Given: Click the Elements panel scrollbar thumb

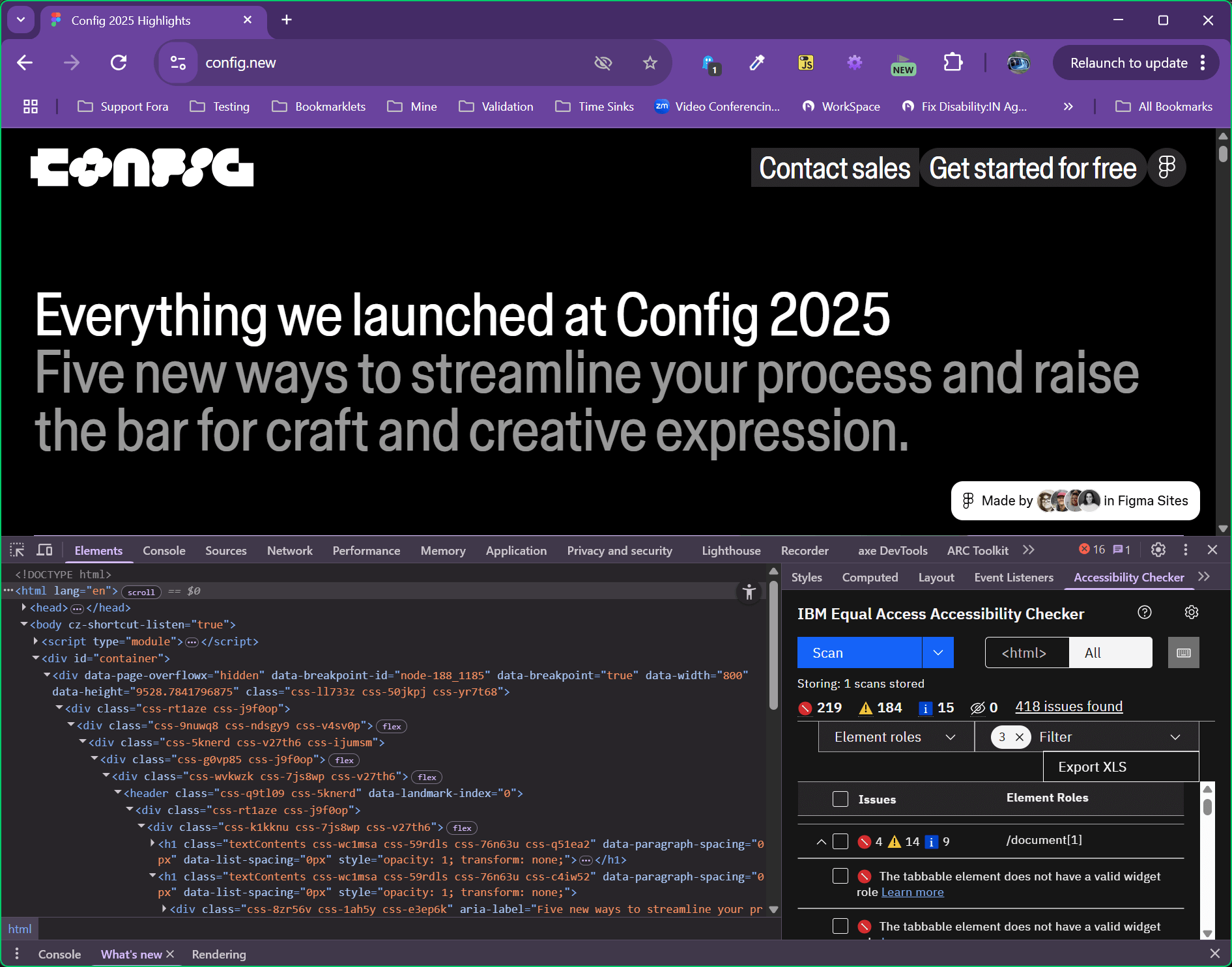Looking at the screenshot, I should pyautogui.click(x=773, y=645).
